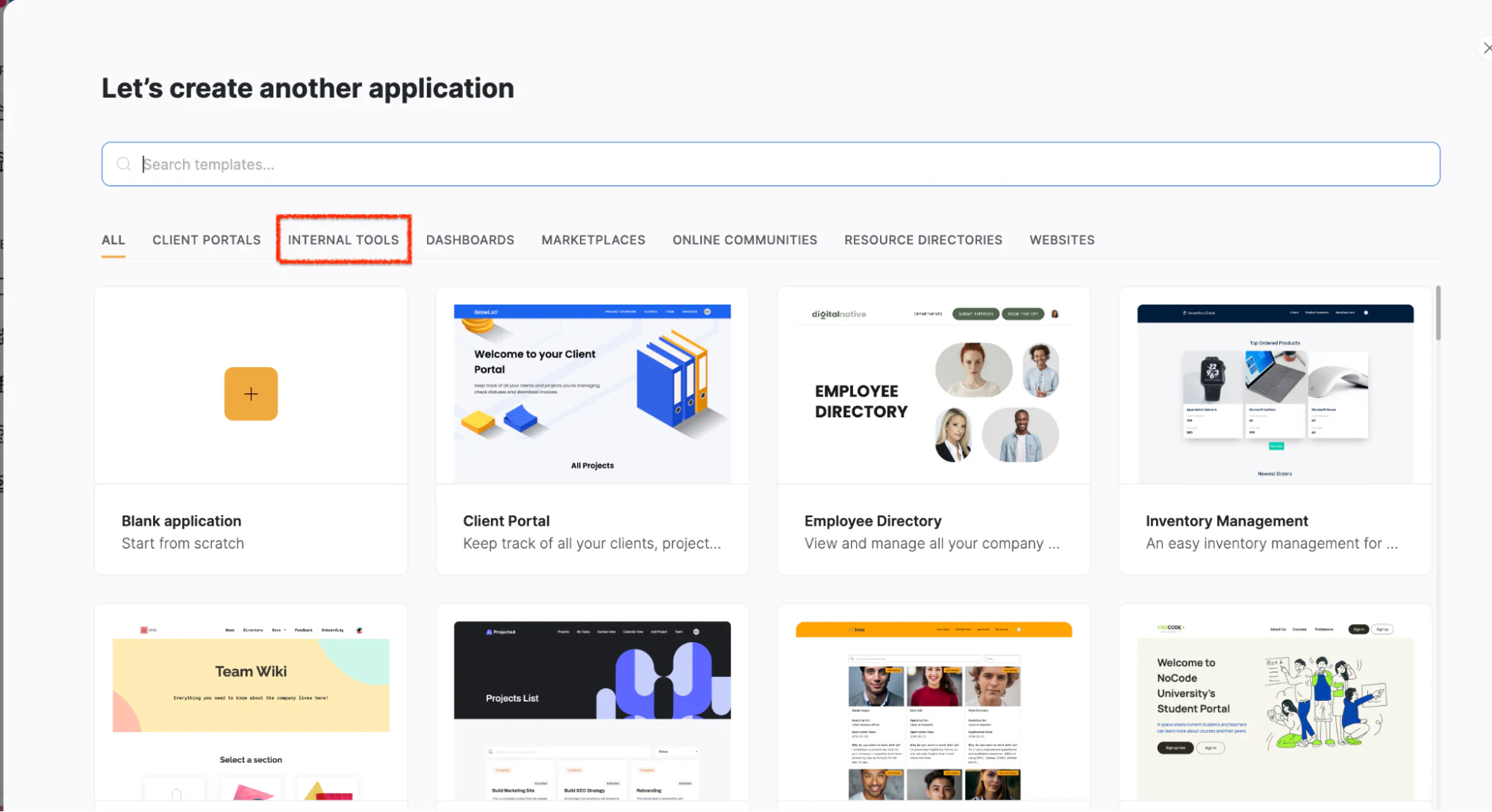Image resolution: width=1492 pixels, height=812 pixels.
Task: Click the Client Portal card title
Action: (x=506, y=521)
